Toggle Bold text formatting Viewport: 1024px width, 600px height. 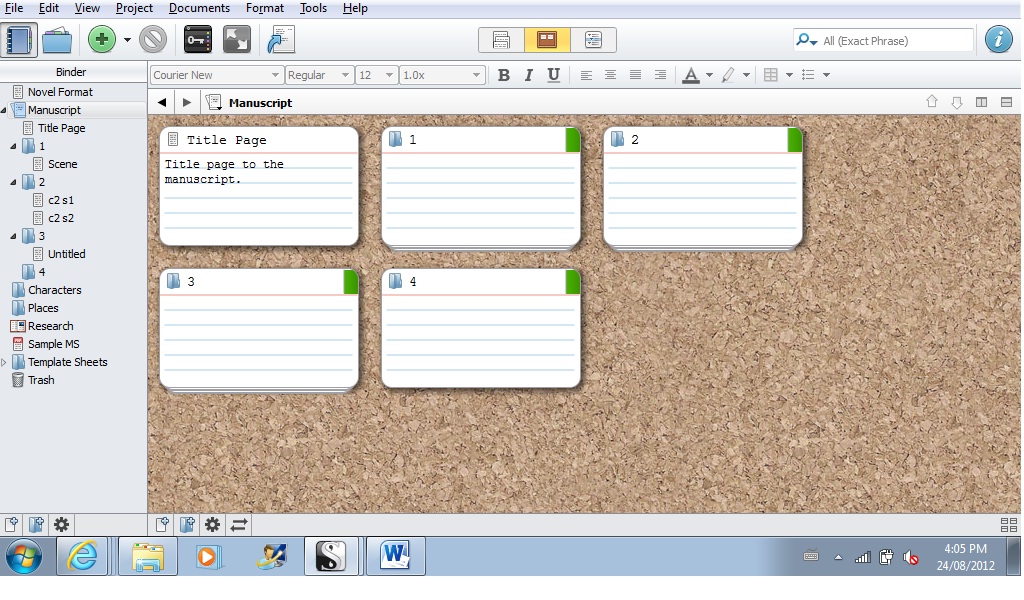(x=503, y=75)
